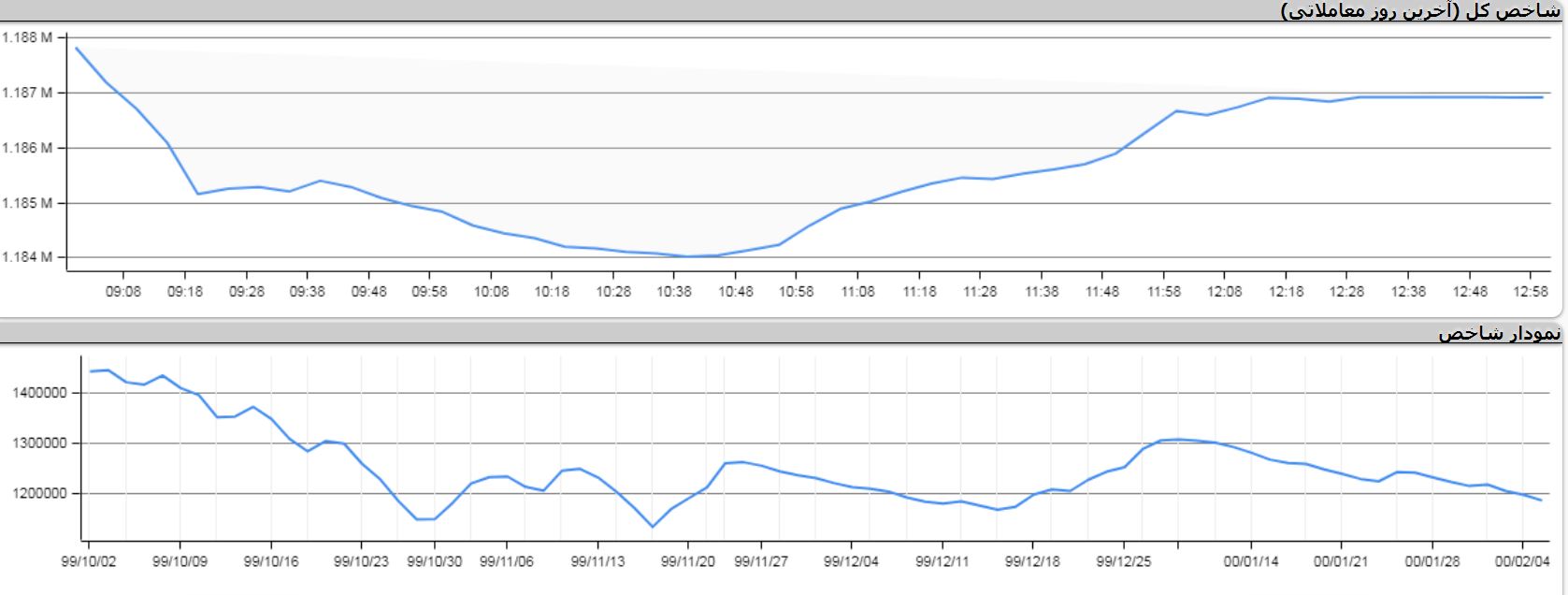Click the 00/02/04 date axis label
The image size is (1568, 595).
[x=1522, y=561]
